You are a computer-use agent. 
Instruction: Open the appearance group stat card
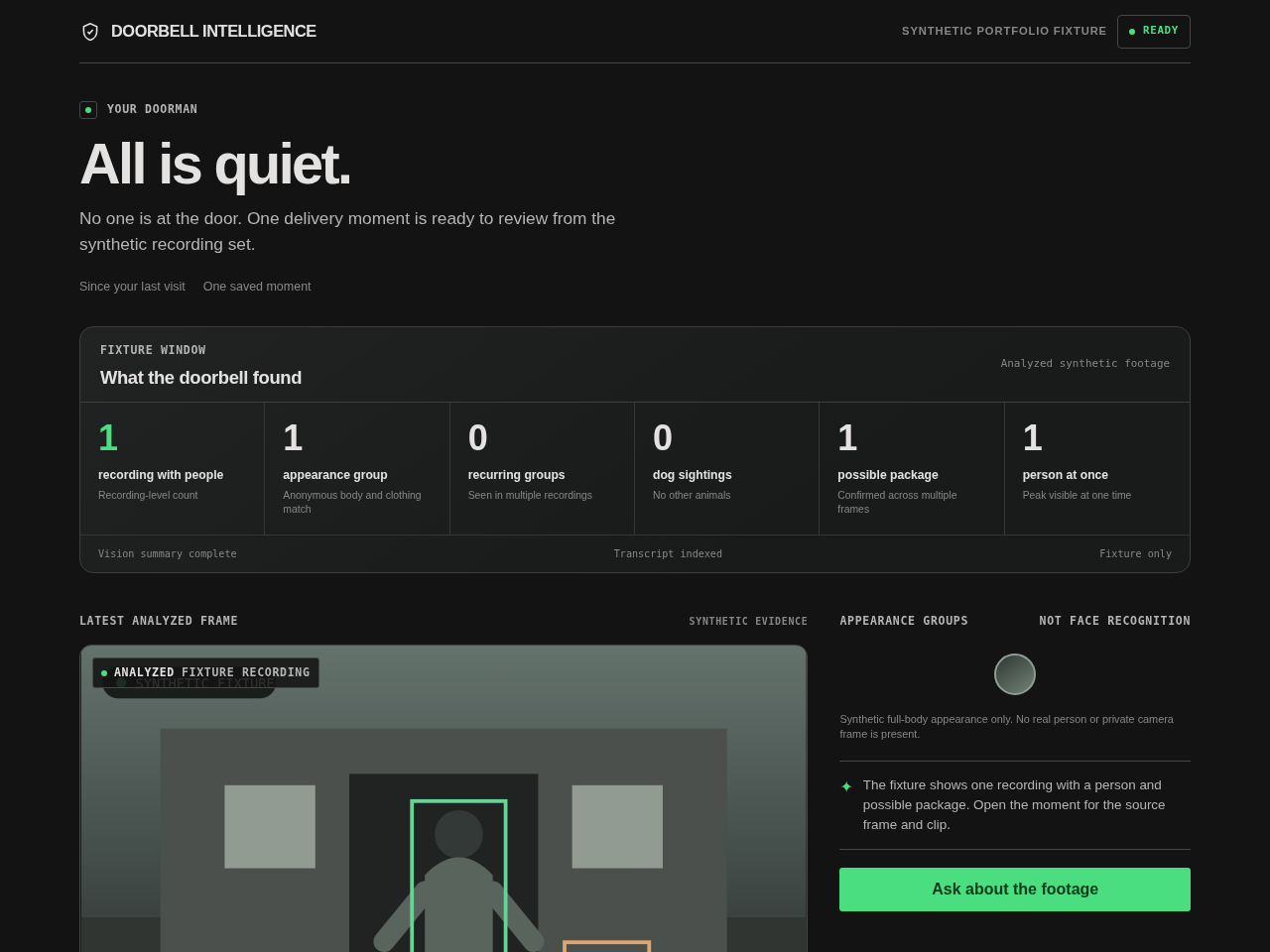pos(357,469)
